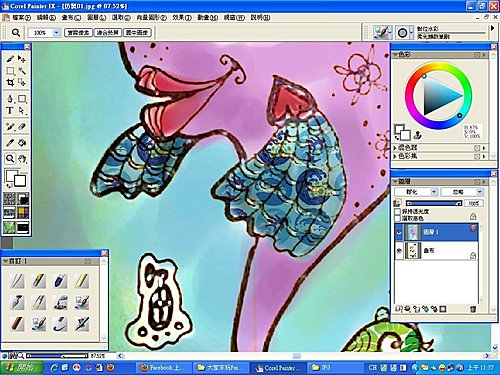Select the Text tool

pos(10,110)
